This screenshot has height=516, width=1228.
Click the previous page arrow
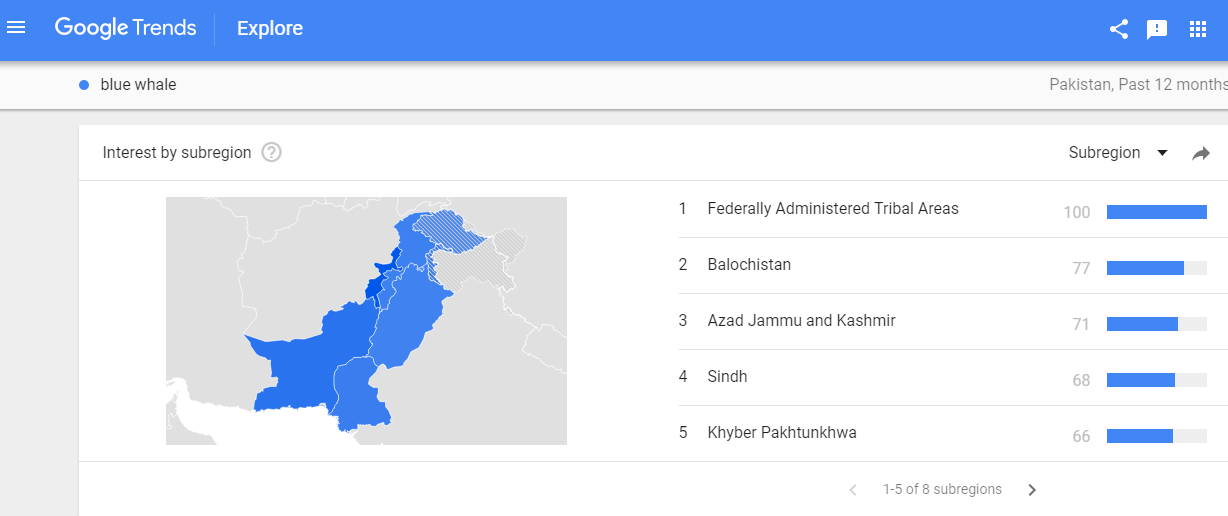(x=853, y=490)
